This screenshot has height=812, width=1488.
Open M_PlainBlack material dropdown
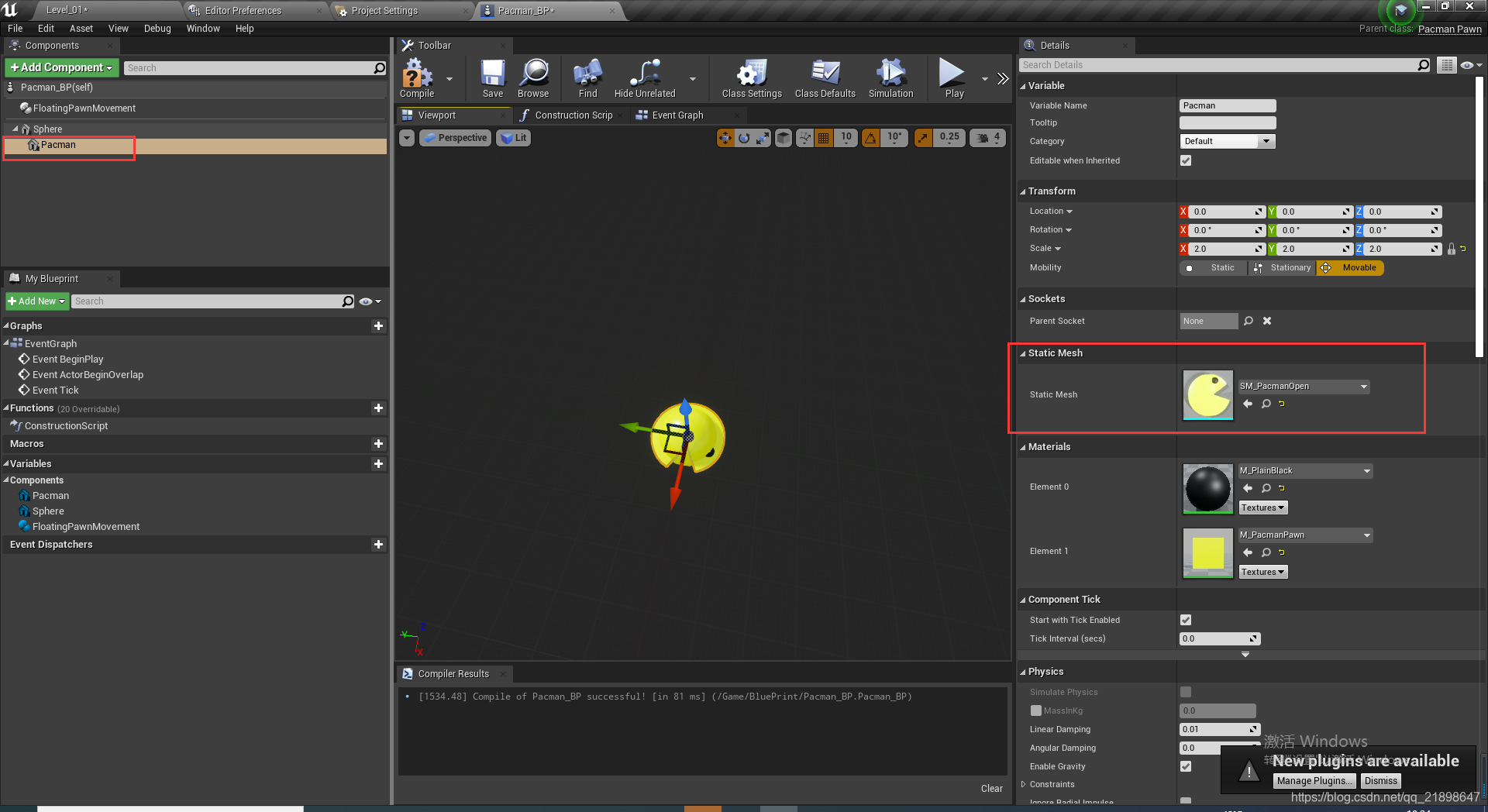pos(1305,470)
